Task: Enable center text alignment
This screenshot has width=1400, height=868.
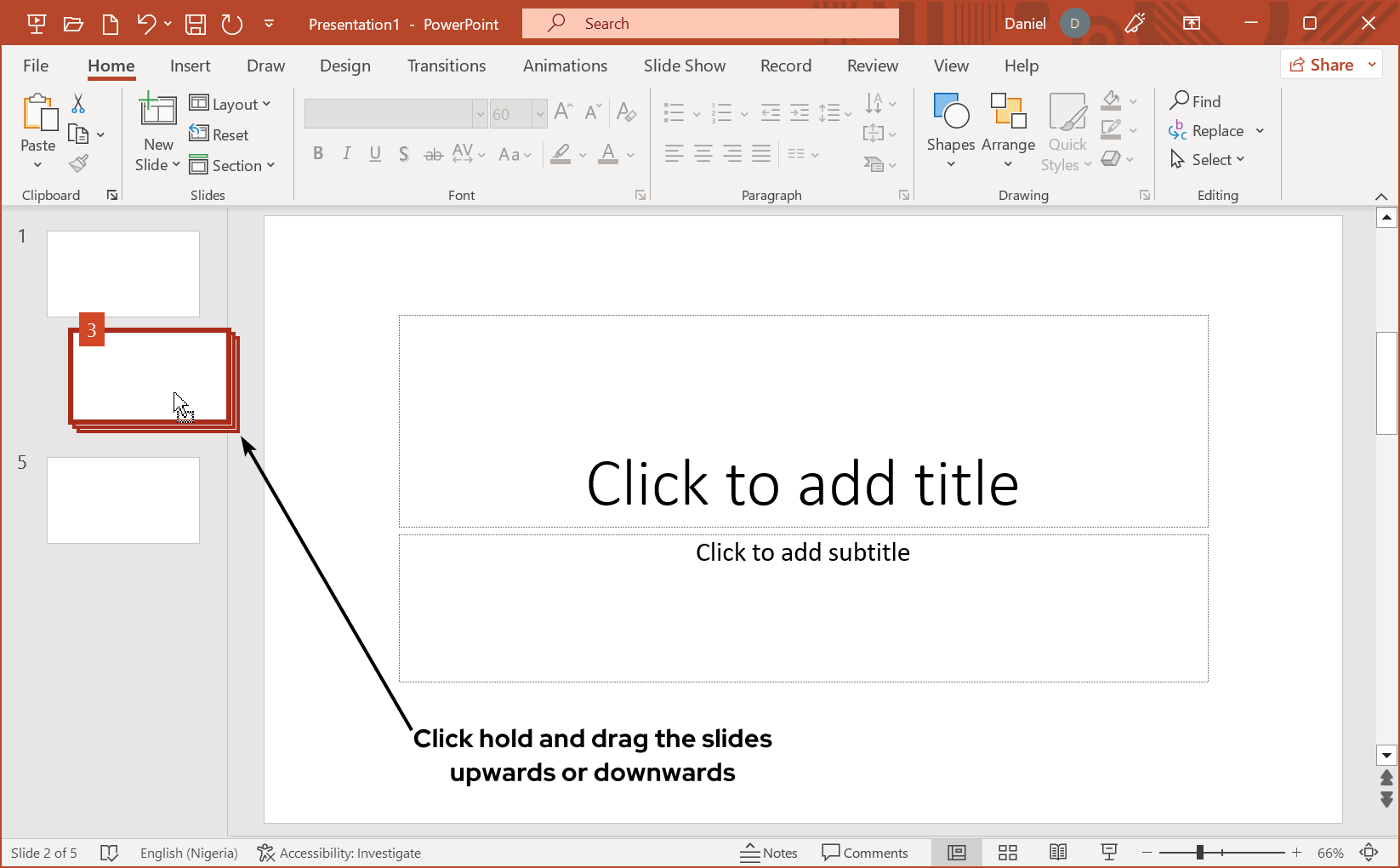Action: [x=703, y=154]
